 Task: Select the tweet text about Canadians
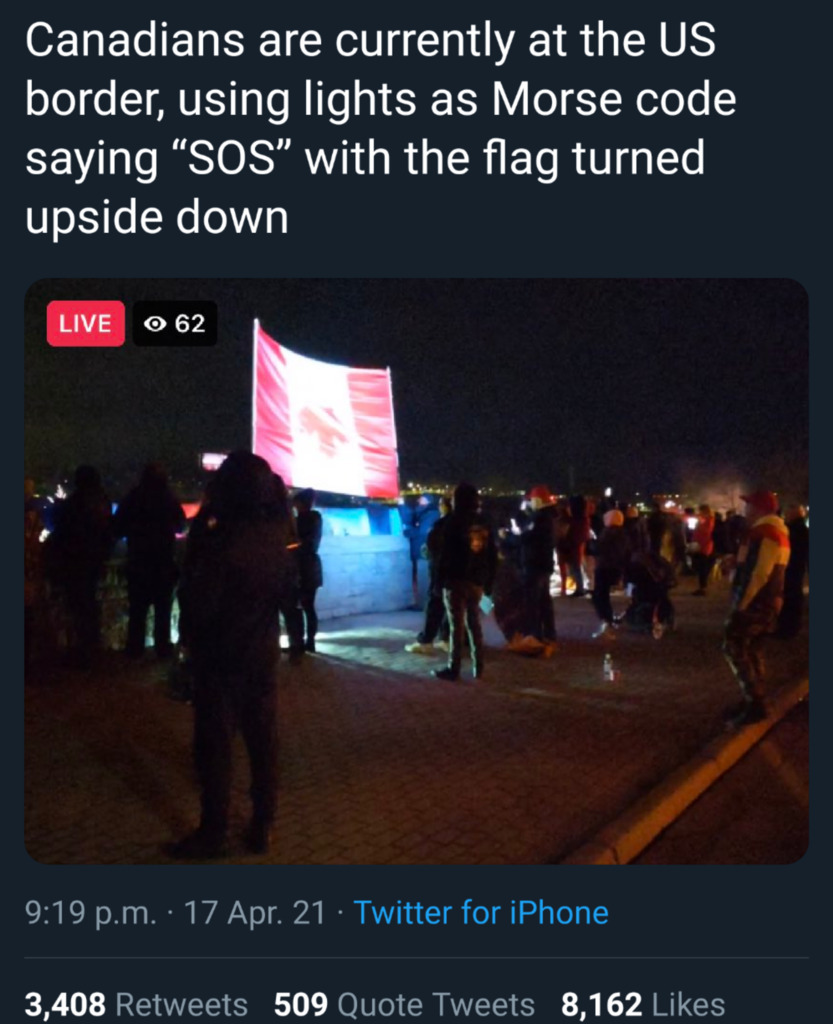click(x=381, y=129)
